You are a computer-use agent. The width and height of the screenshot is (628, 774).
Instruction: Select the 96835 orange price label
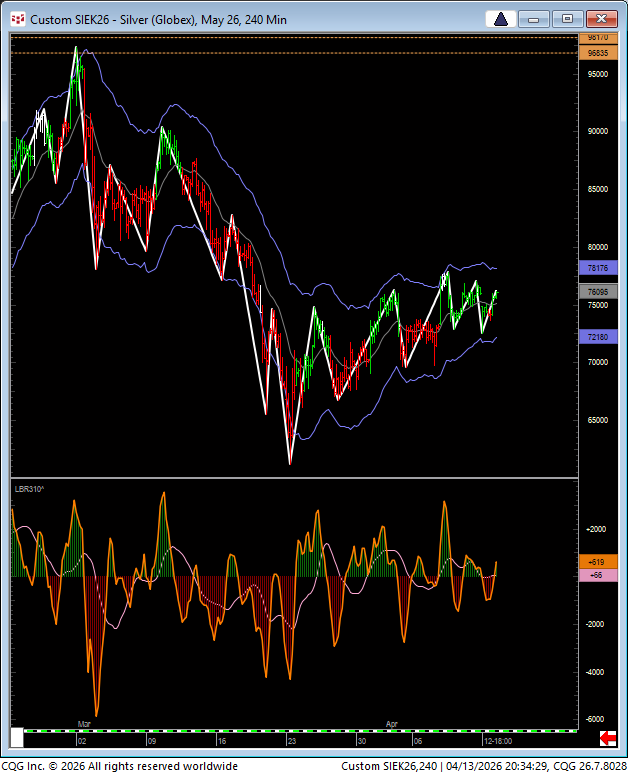(x=598, y=53)
